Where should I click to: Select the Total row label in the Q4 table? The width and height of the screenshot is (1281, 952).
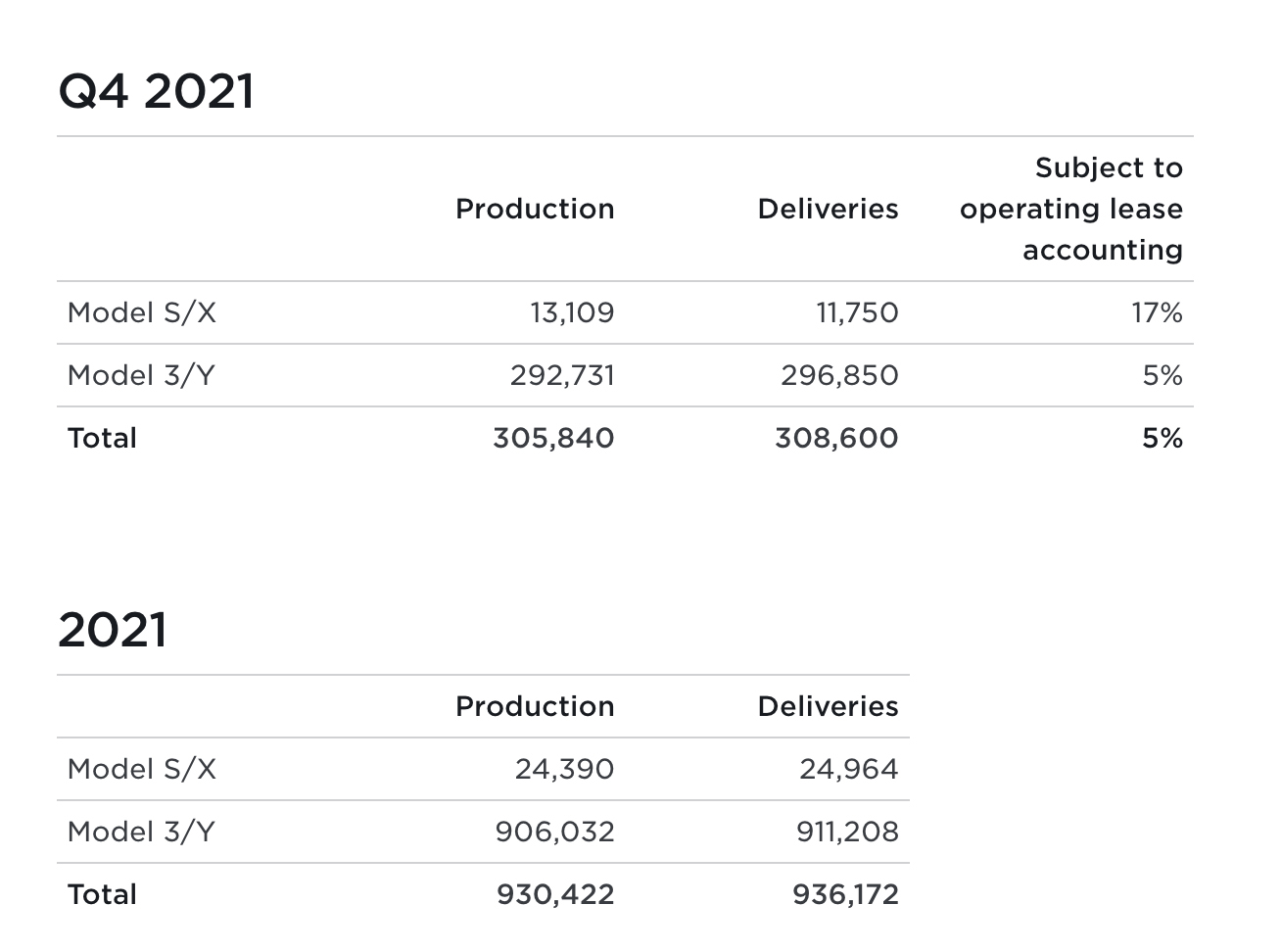point(102,438)
